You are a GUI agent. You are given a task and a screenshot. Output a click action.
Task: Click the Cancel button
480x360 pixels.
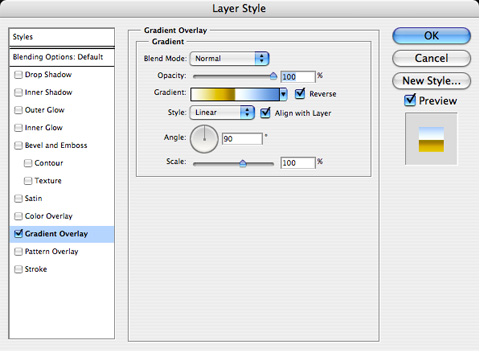431,58
